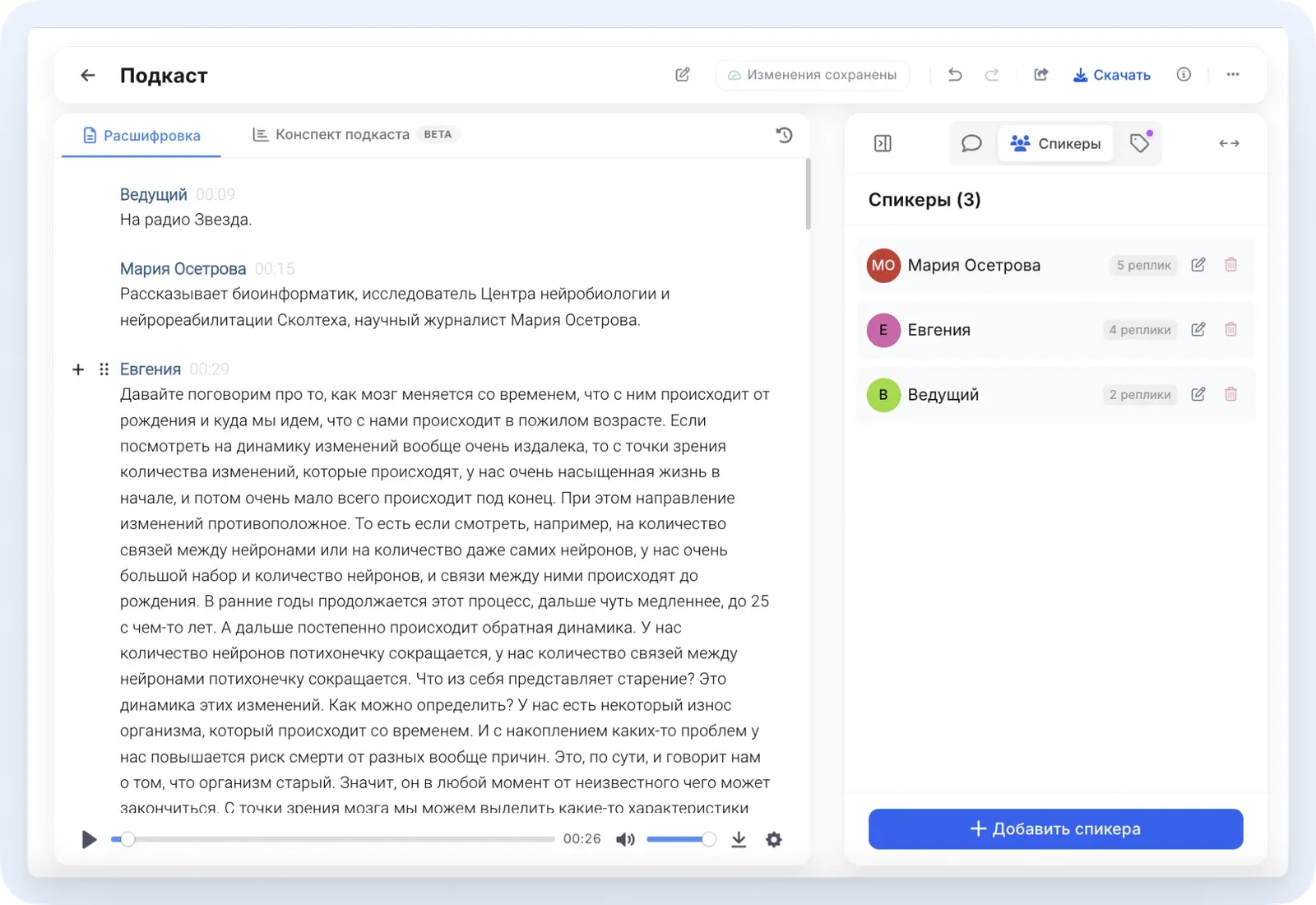Image resolution: width=1316 pixels, height=905 pixels.
Task: Delete speaker Евгения
Action: coord(1230,329)
